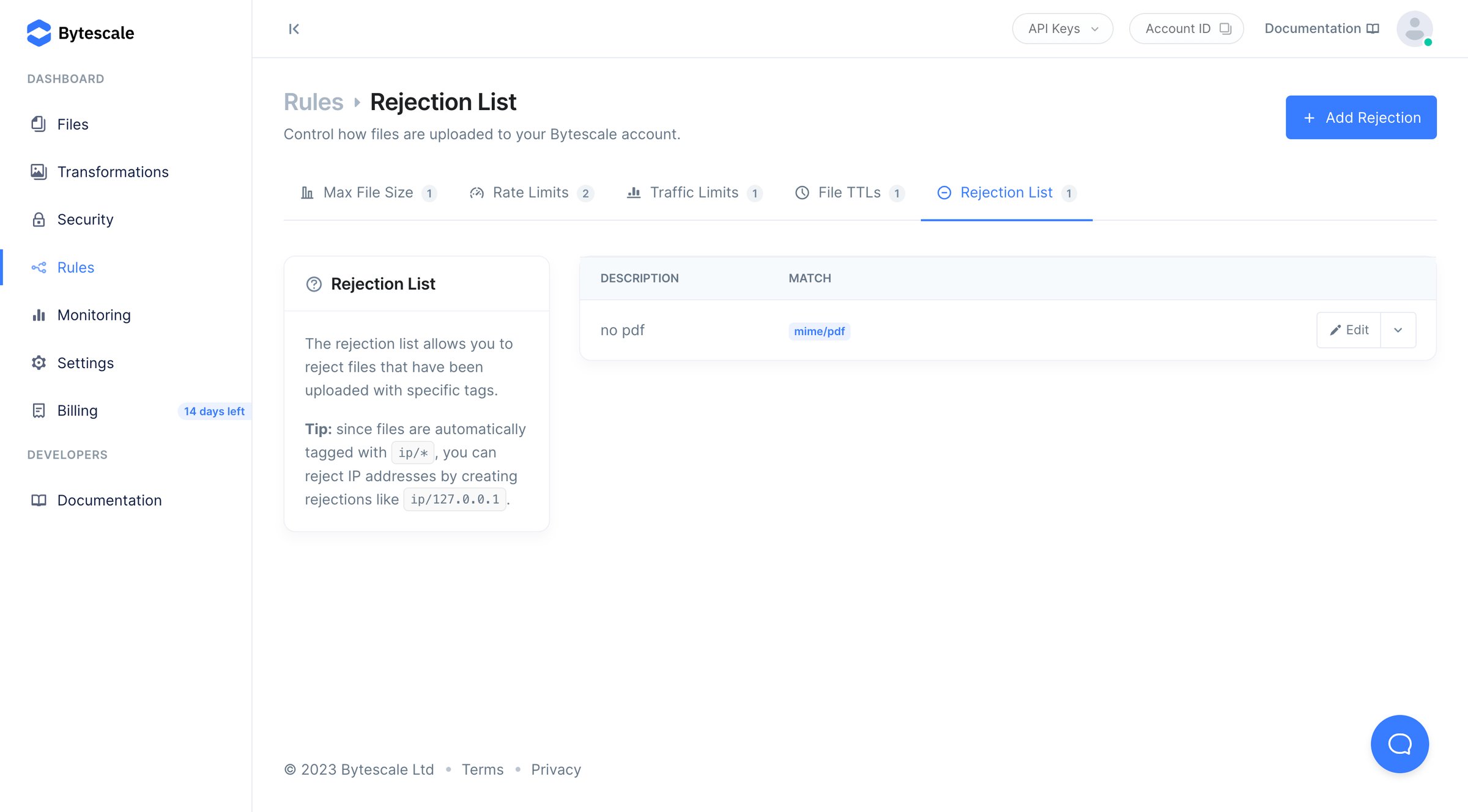Click the Add Rejection button
Image resolution: width=1468 pixels, height=812 pixels.
(x=1361, y=117)
